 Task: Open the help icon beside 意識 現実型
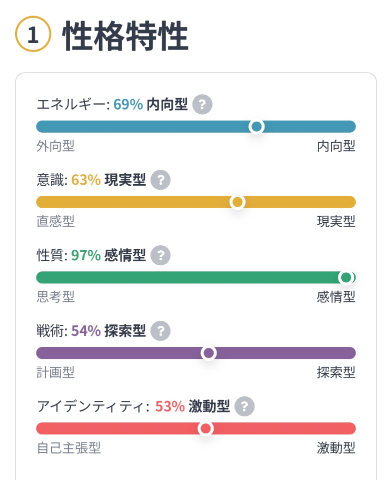[x=160, y=180]
